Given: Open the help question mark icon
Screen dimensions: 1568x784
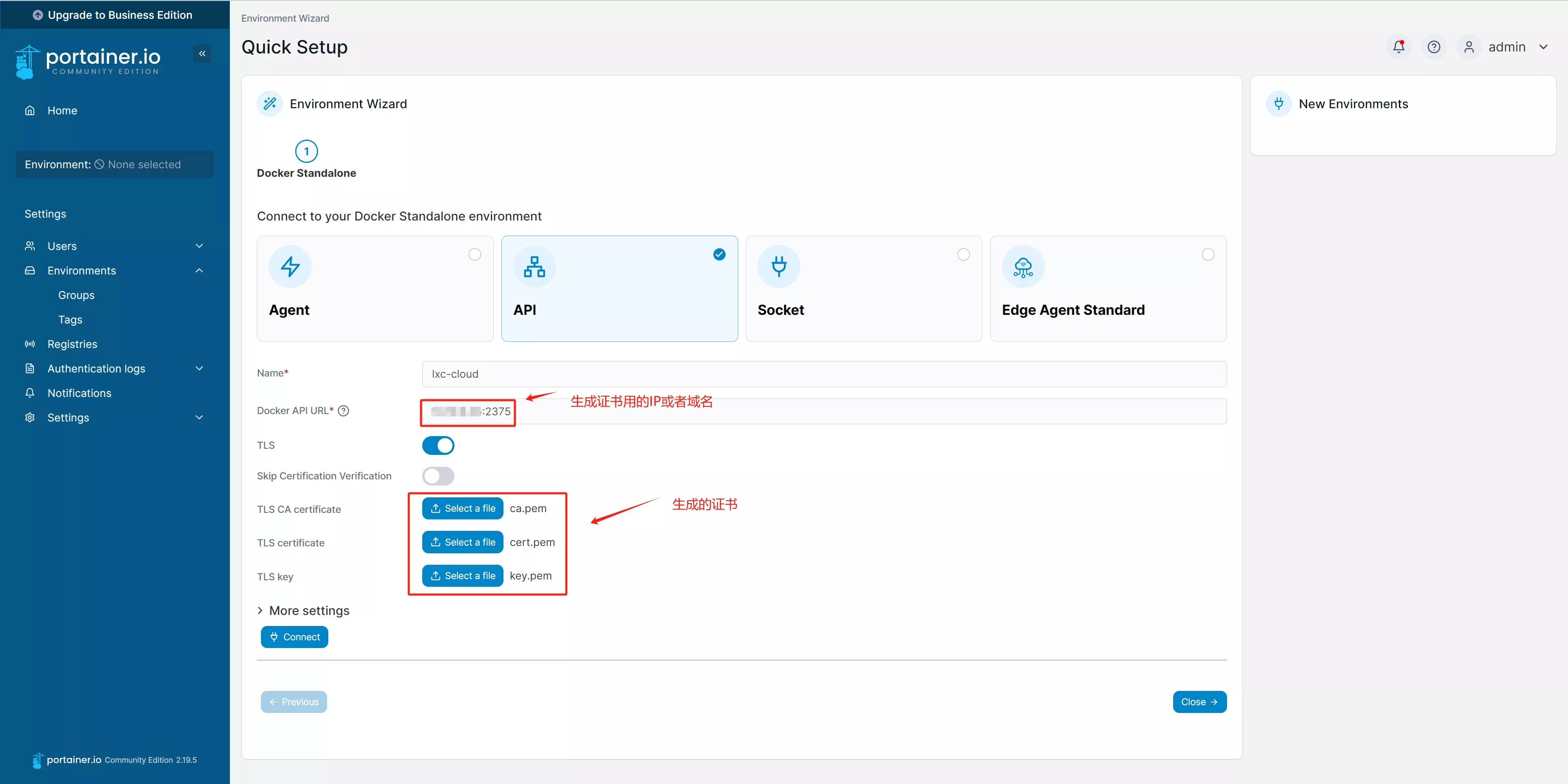Looking at the screenshot, I should pos(1434,47).
